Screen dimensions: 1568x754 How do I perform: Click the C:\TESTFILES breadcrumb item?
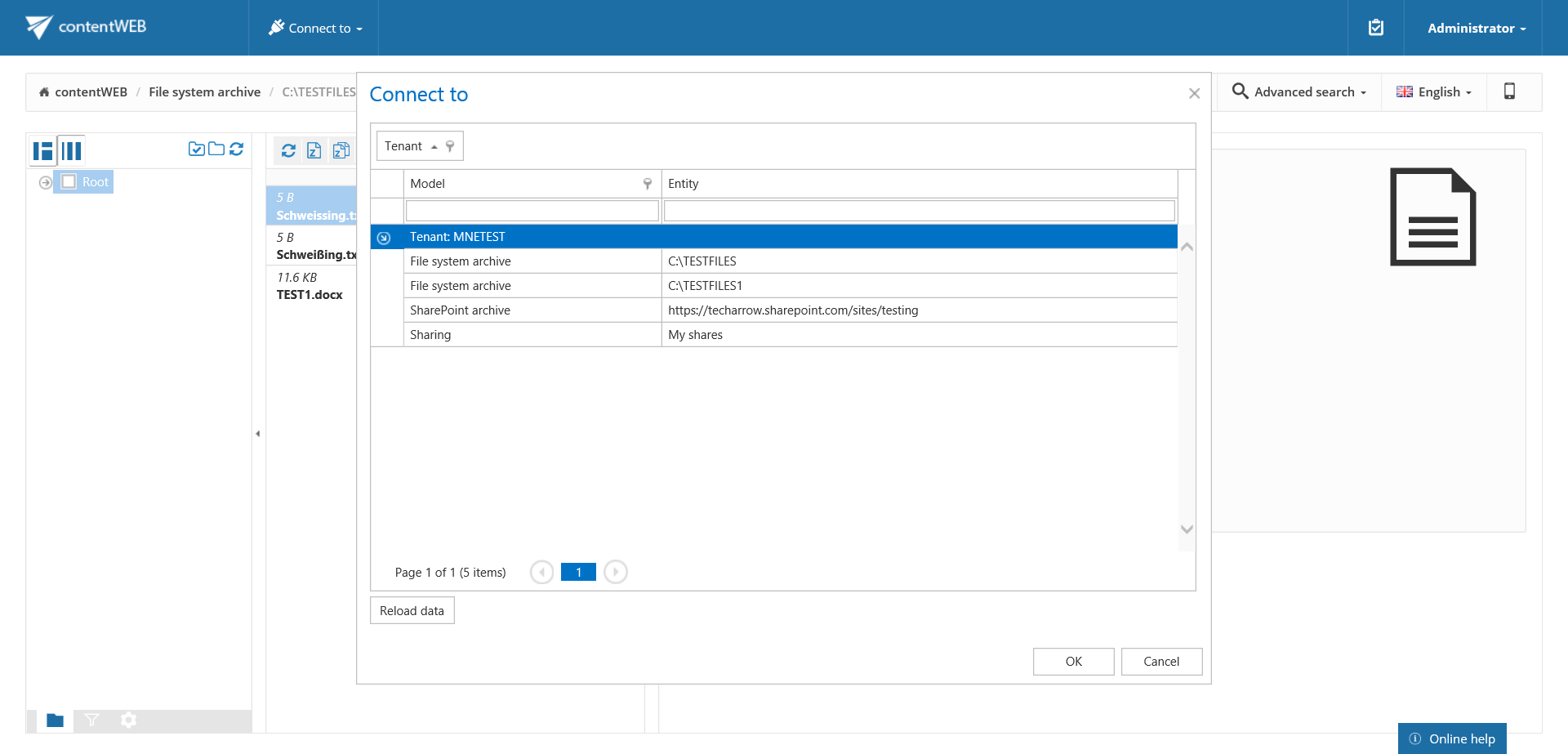point(319,92)
